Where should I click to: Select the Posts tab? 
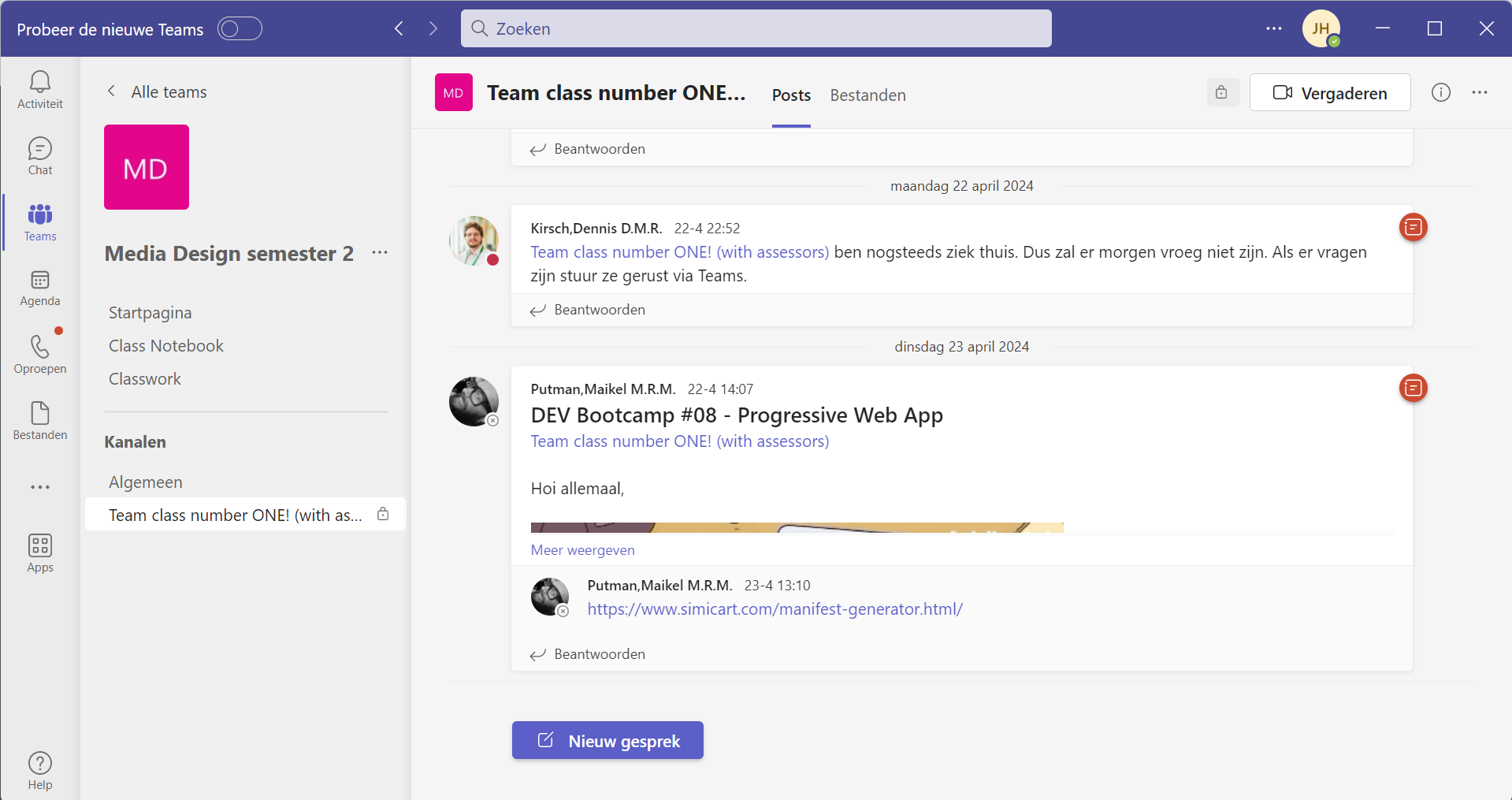791,95
